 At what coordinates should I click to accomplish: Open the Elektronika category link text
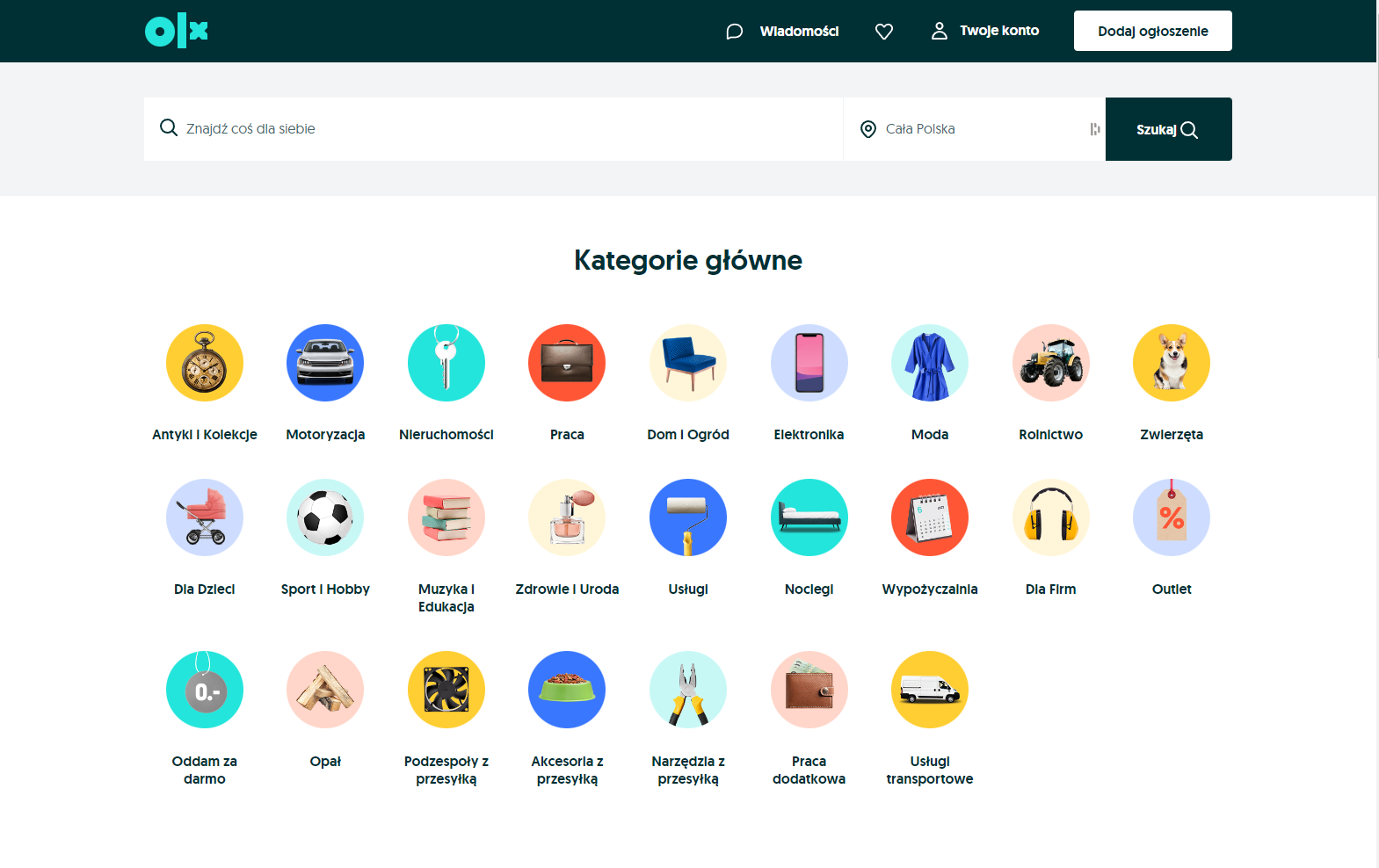(809, 434)
